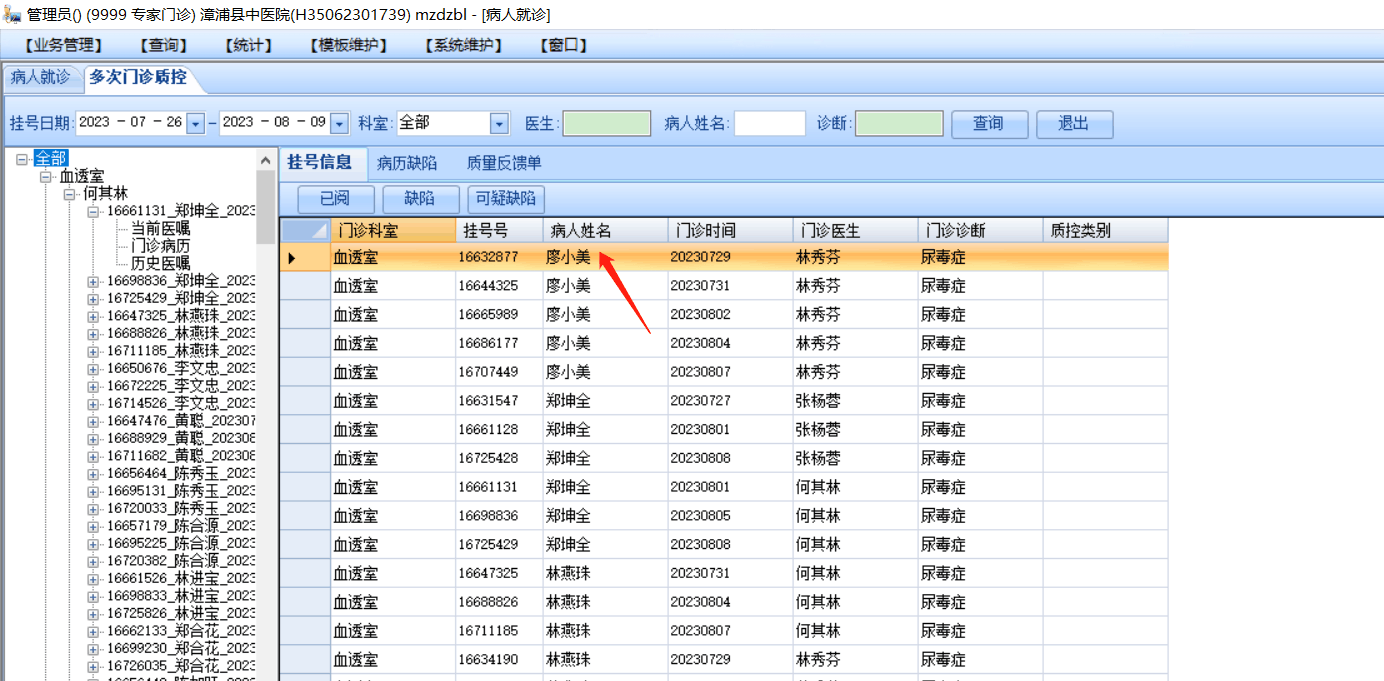This screenshot has width=1384, height=681.
Task: Select 门诊病历 in the tree
Action: (161, 246)
